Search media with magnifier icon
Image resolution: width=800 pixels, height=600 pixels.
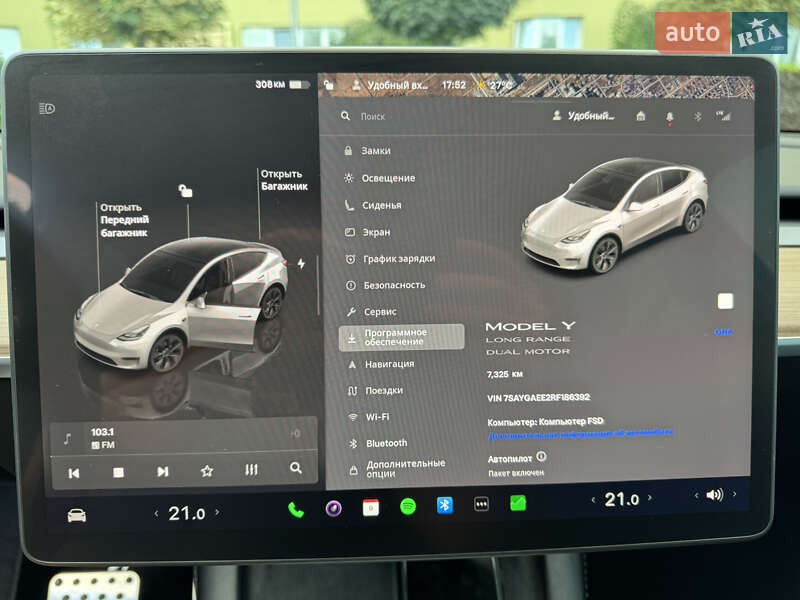click(295, 468)
